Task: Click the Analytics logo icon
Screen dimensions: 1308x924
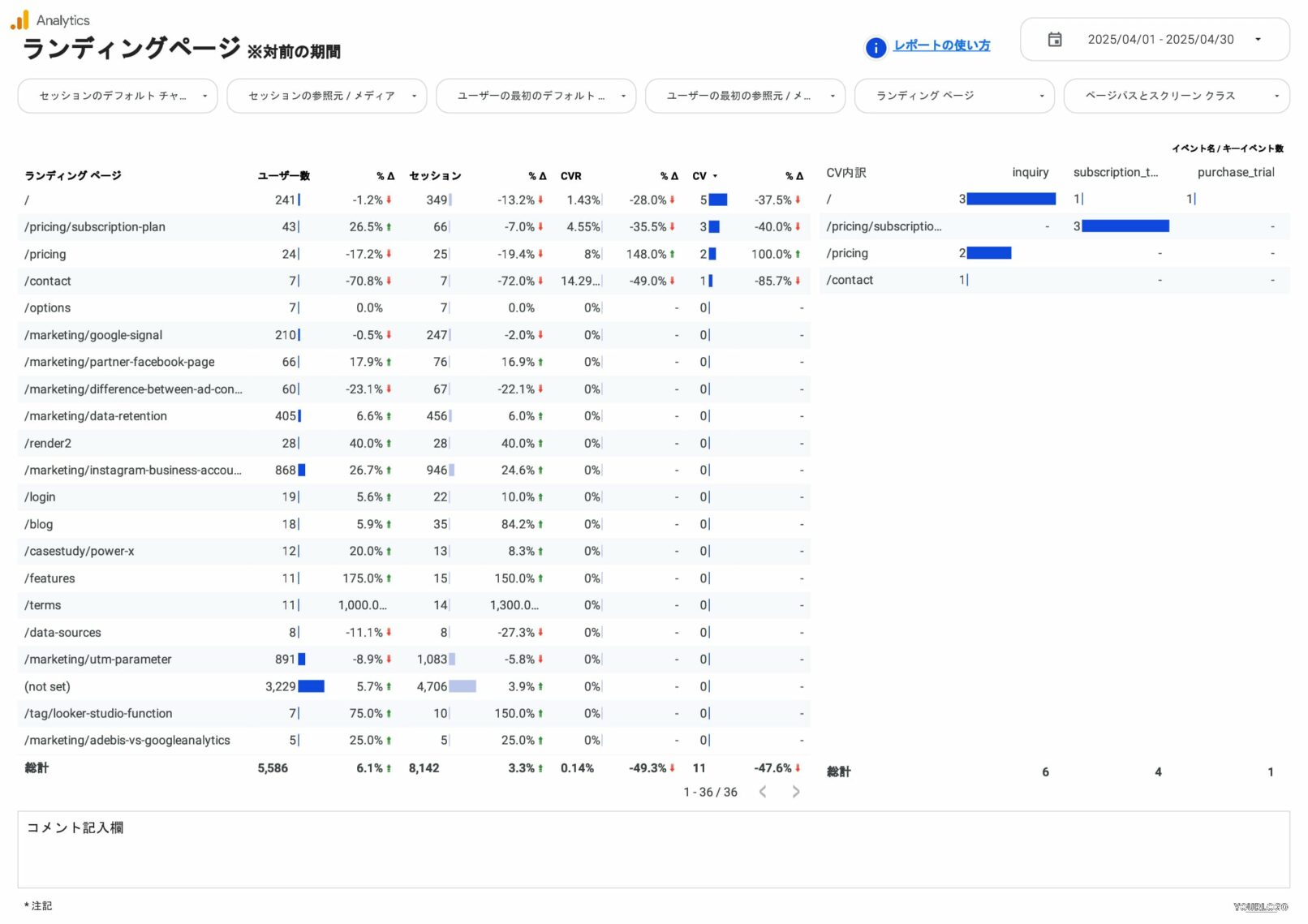Action: (19, 20)
